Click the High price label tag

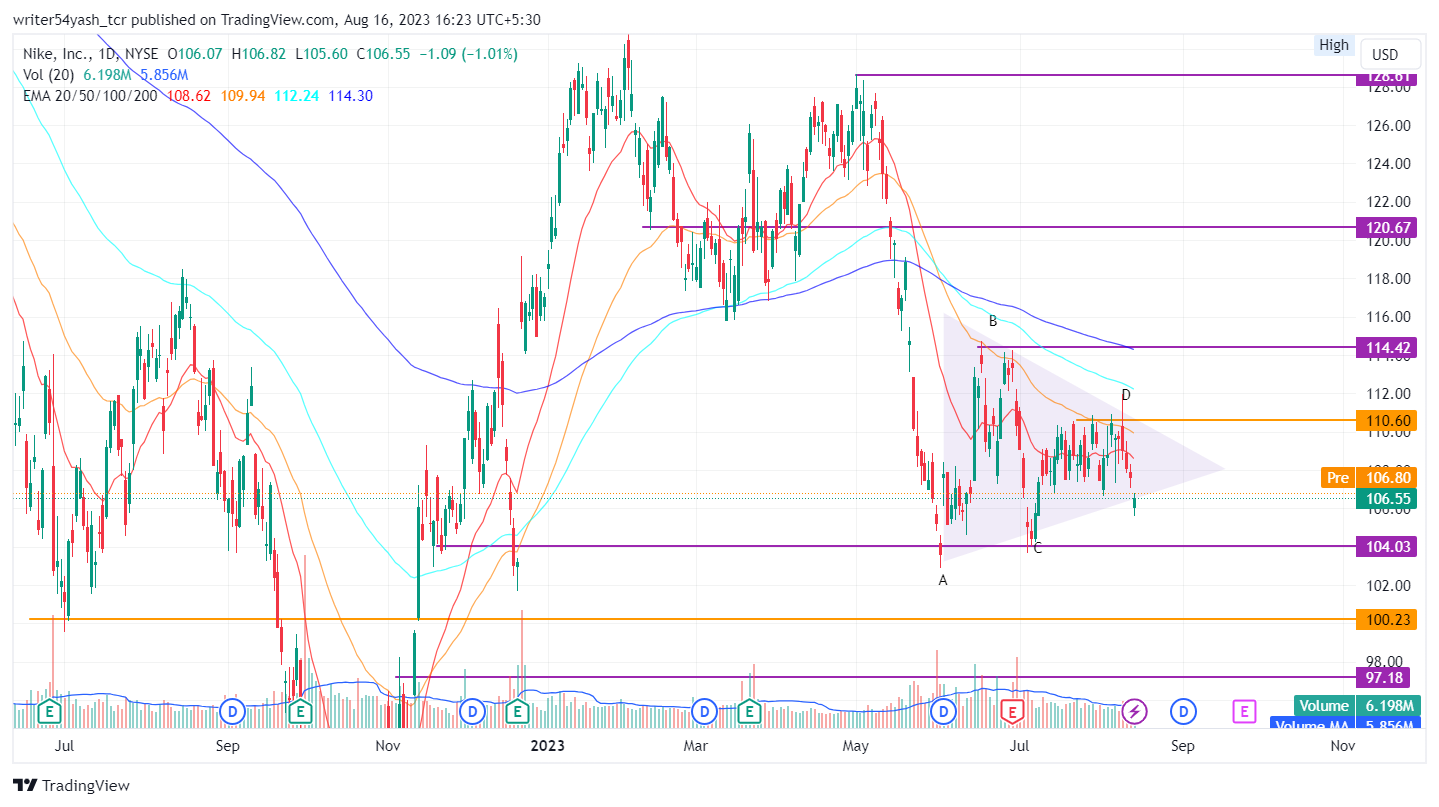coord(1334,45)
